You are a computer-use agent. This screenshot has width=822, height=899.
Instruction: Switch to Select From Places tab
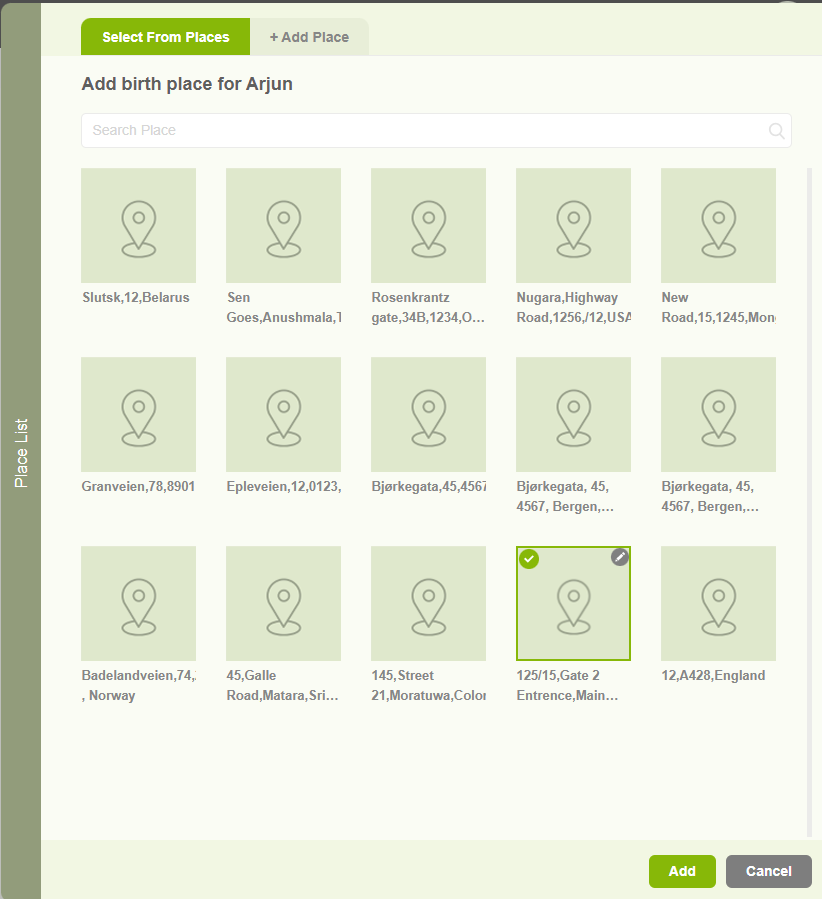(x=165, y=37)
